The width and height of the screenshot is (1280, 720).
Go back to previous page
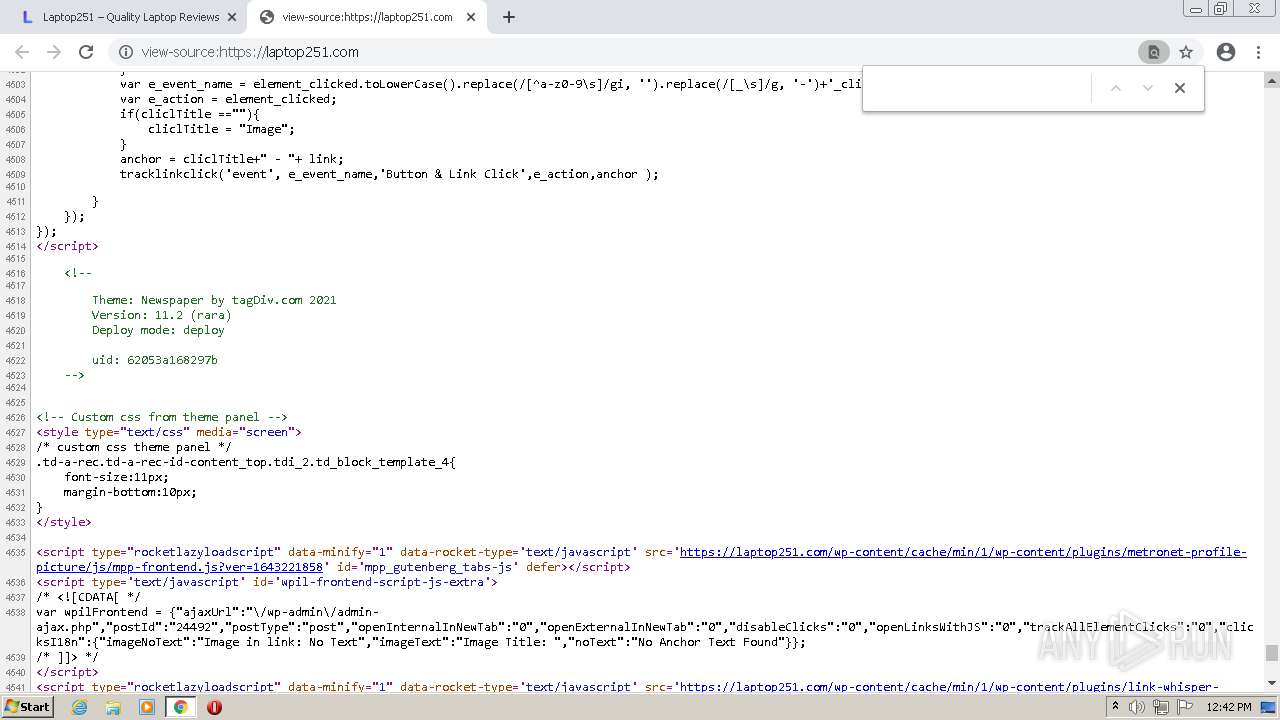coord(21,52)
